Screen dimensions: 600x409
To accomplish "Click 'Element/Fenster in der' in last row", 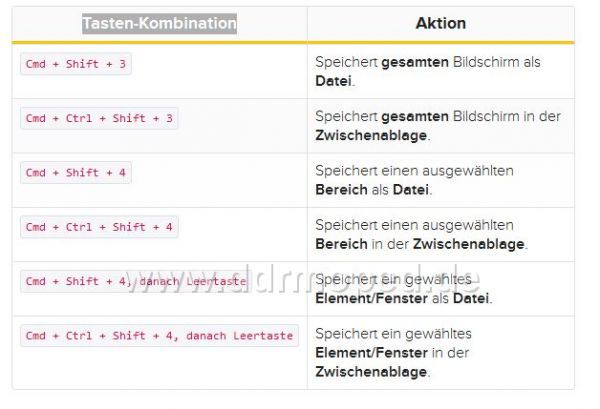I will point(392,353).
